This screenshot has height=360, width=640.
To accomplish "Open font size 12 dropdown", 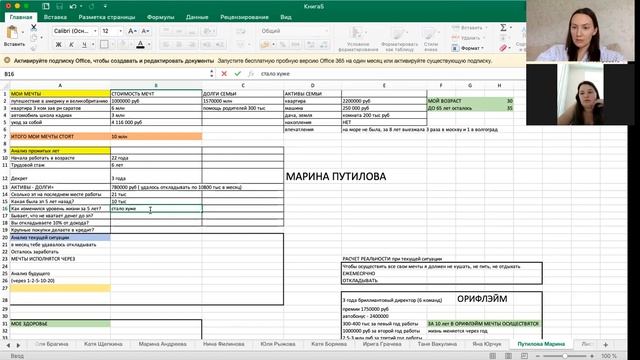I will coord(120,31).
